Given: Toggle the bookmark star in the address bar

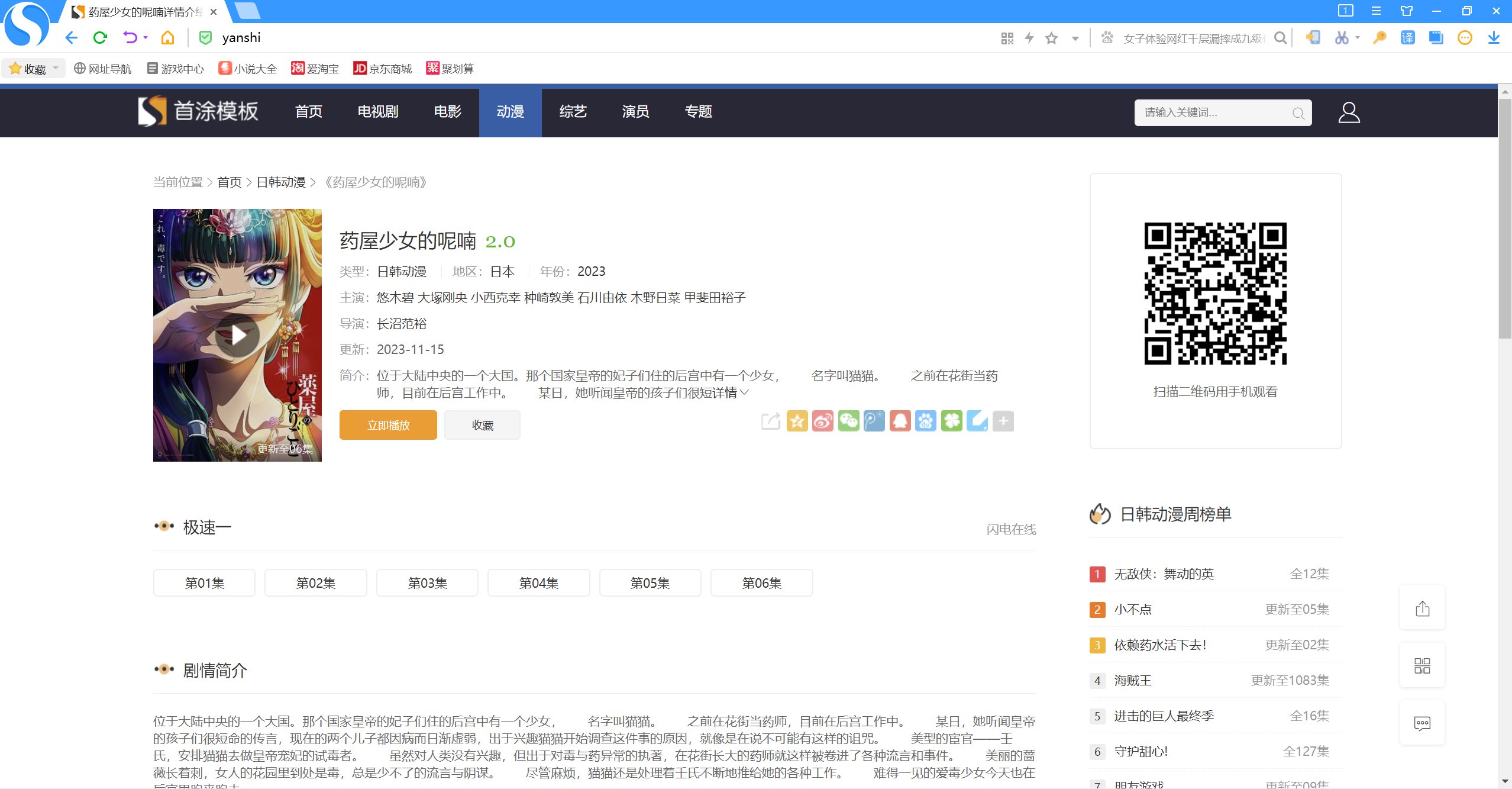Looking at the screenshot, I should point(1051,38).
